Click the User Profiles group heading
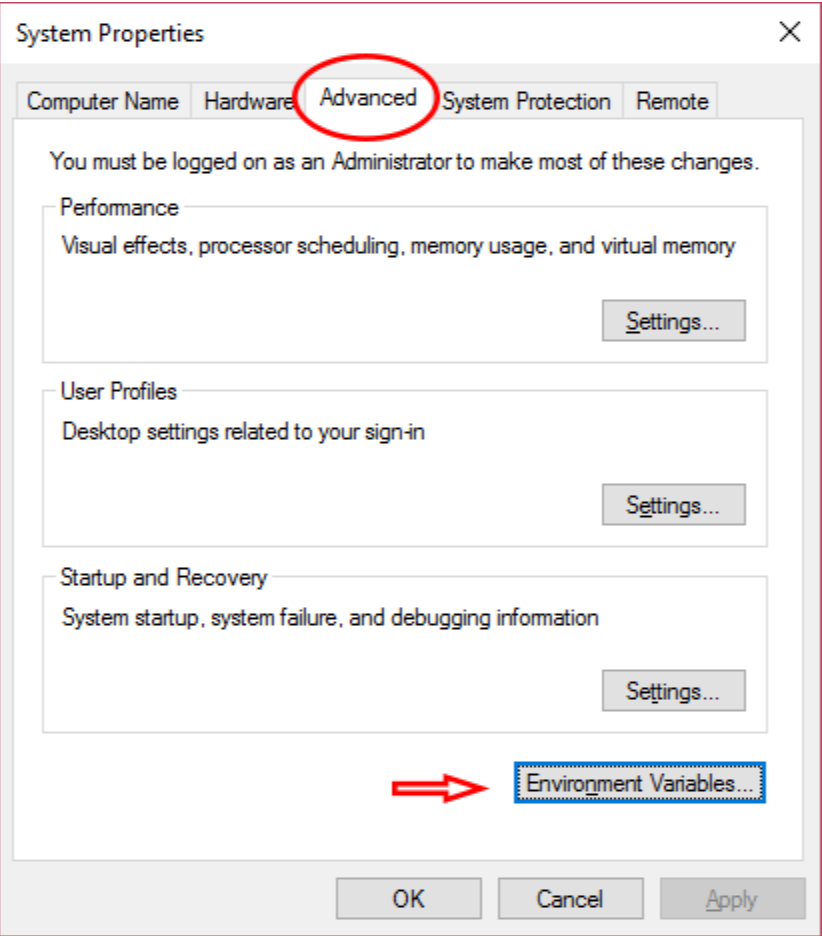822x936 pixels. (118, 391)
